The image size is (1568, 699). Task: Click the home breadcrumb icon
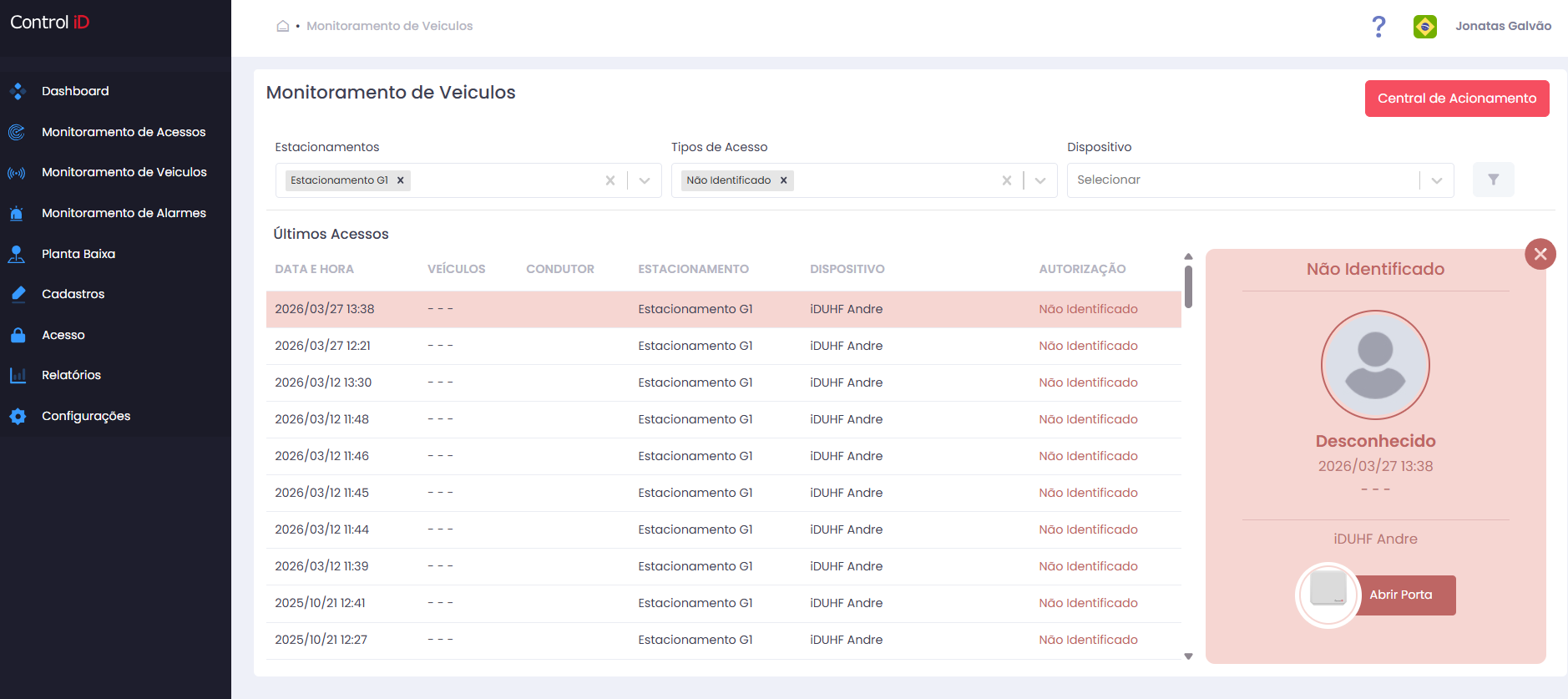tap(283, 26)
